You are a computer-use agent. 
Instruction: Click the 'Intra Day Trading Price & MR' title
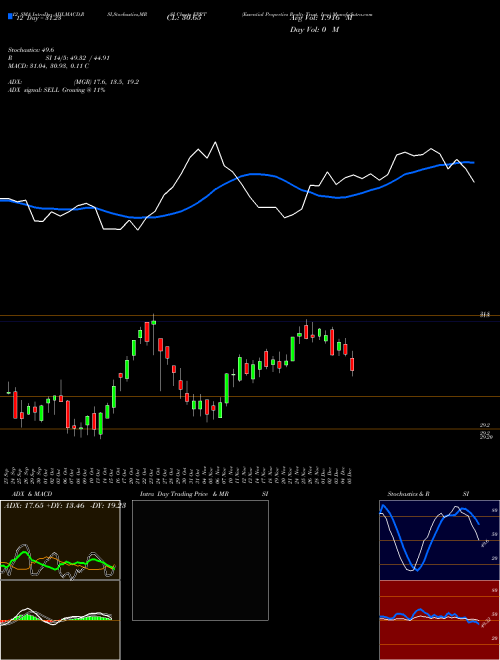pyautogui.click(x=184, y=494)
